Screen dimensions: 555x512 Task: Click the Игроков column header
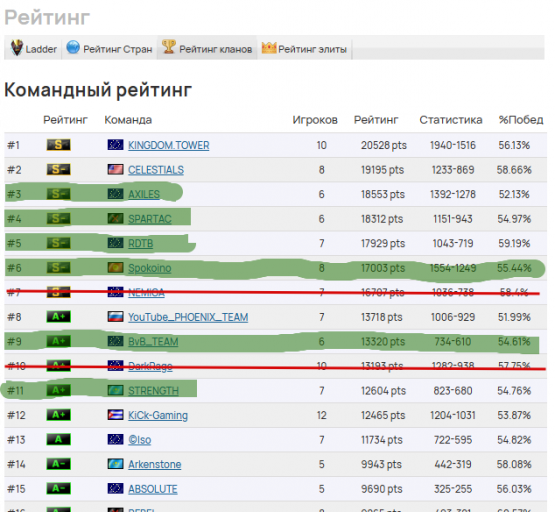(315, 120)
